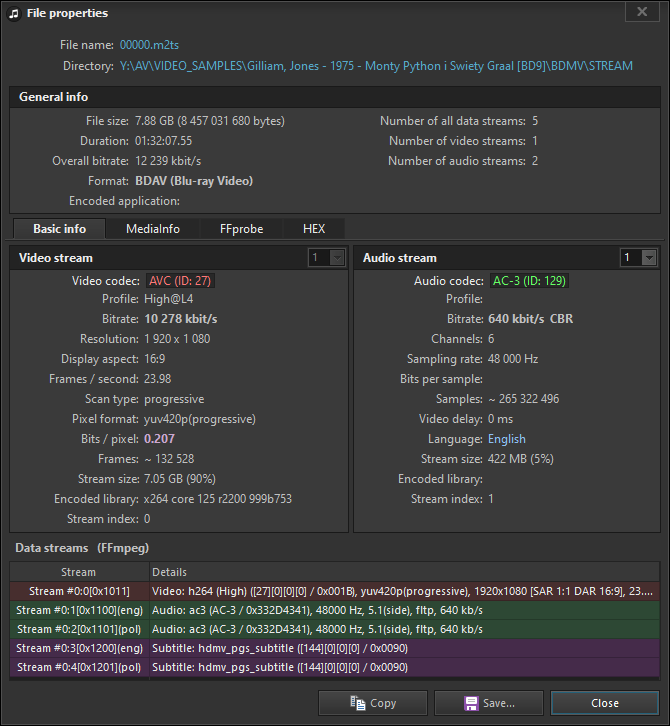Select the Stream #0:0 video row
670x726 pixels.
(x=79, y=591)
